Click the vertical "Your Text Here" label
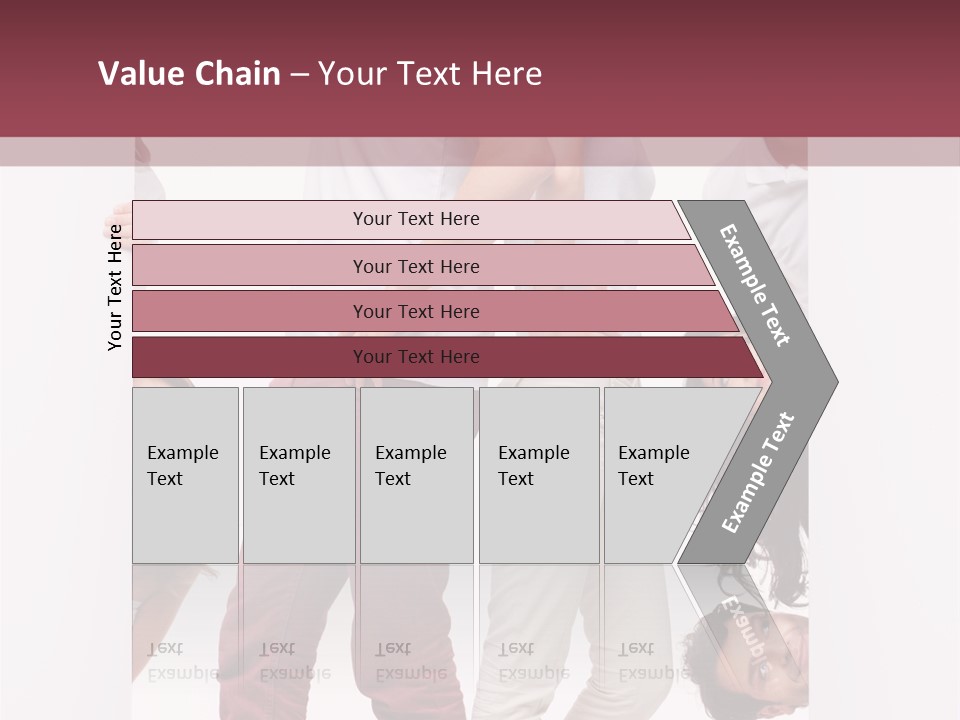The width and height of the screenshot is (960, 720). click(115, 287)
